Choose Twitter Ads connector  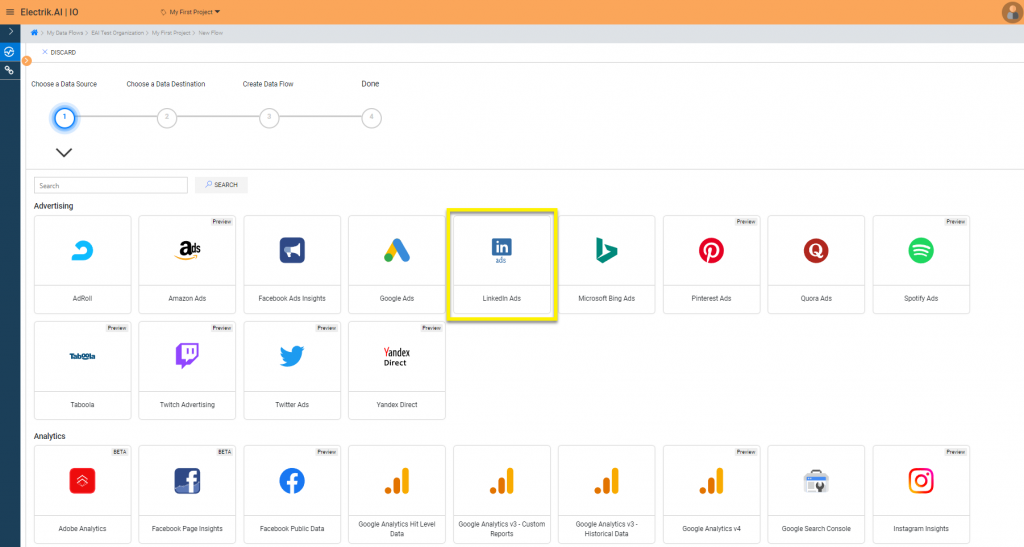pyautogui.click(x=292, y=370)
